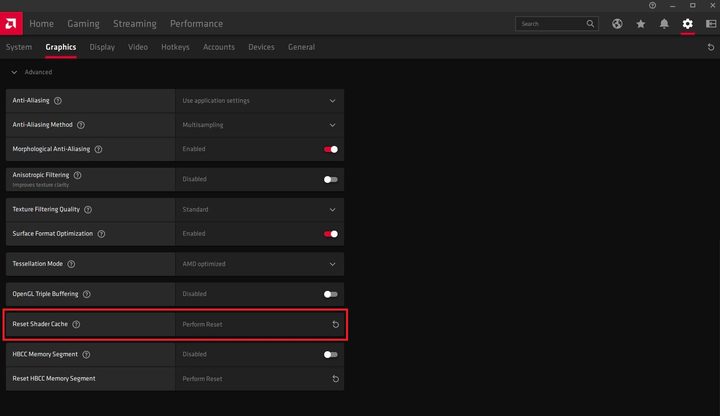
Task: Switch to System settings tab
Action: click(19, 47)
